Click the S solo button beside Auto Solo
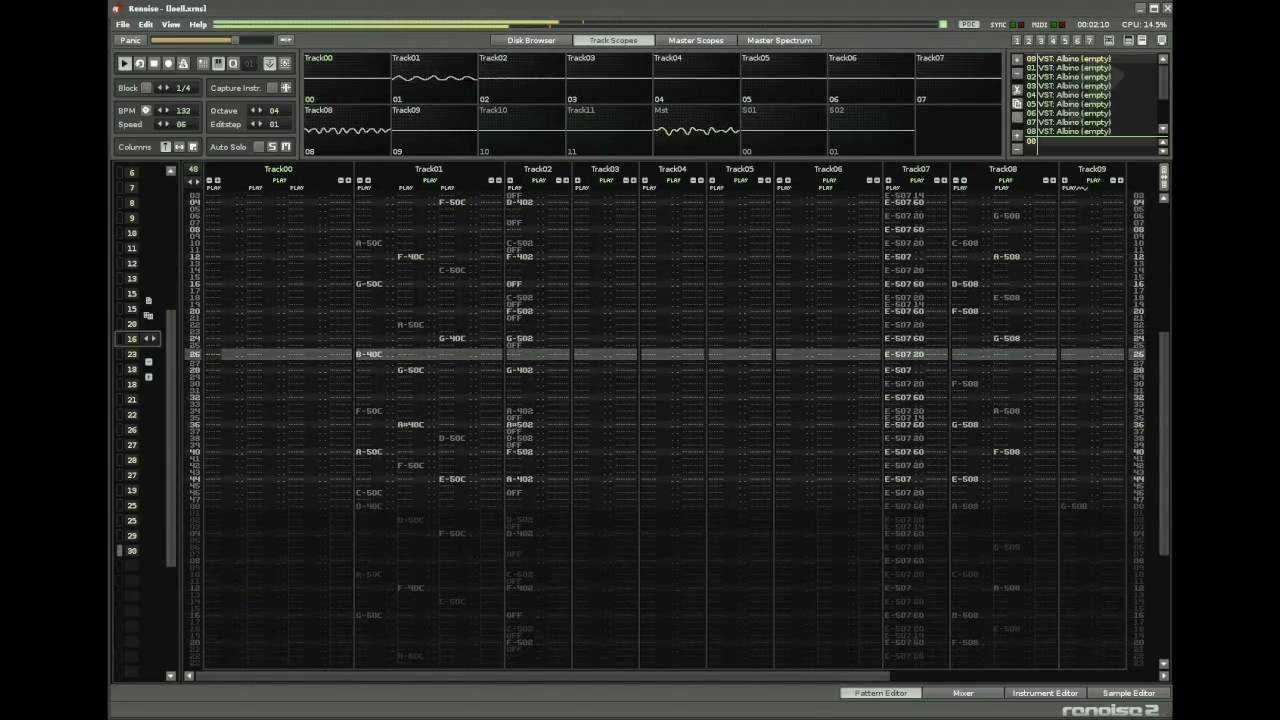This screenshot has width=1280, height=720. tap(272, 147)
